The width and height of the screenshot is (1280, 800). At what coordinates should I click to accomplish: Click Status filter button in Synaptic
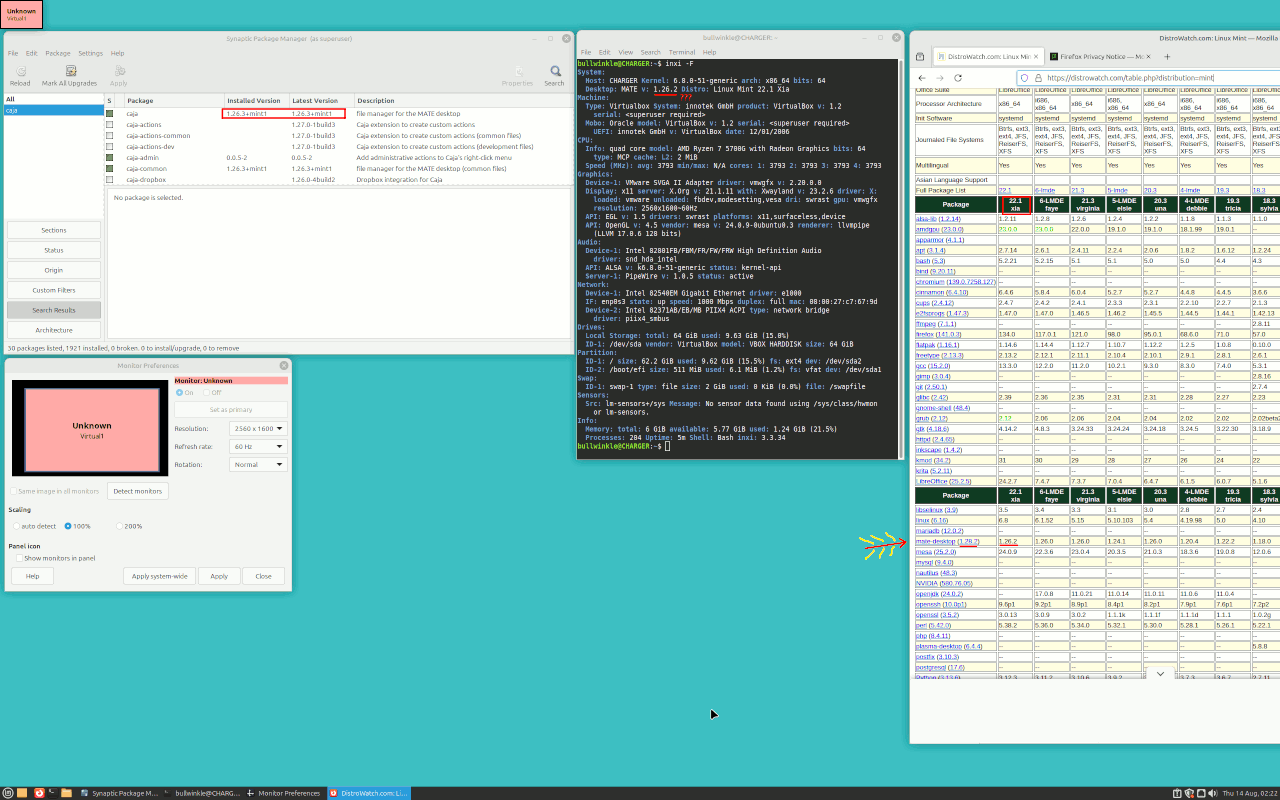point(54,250)
